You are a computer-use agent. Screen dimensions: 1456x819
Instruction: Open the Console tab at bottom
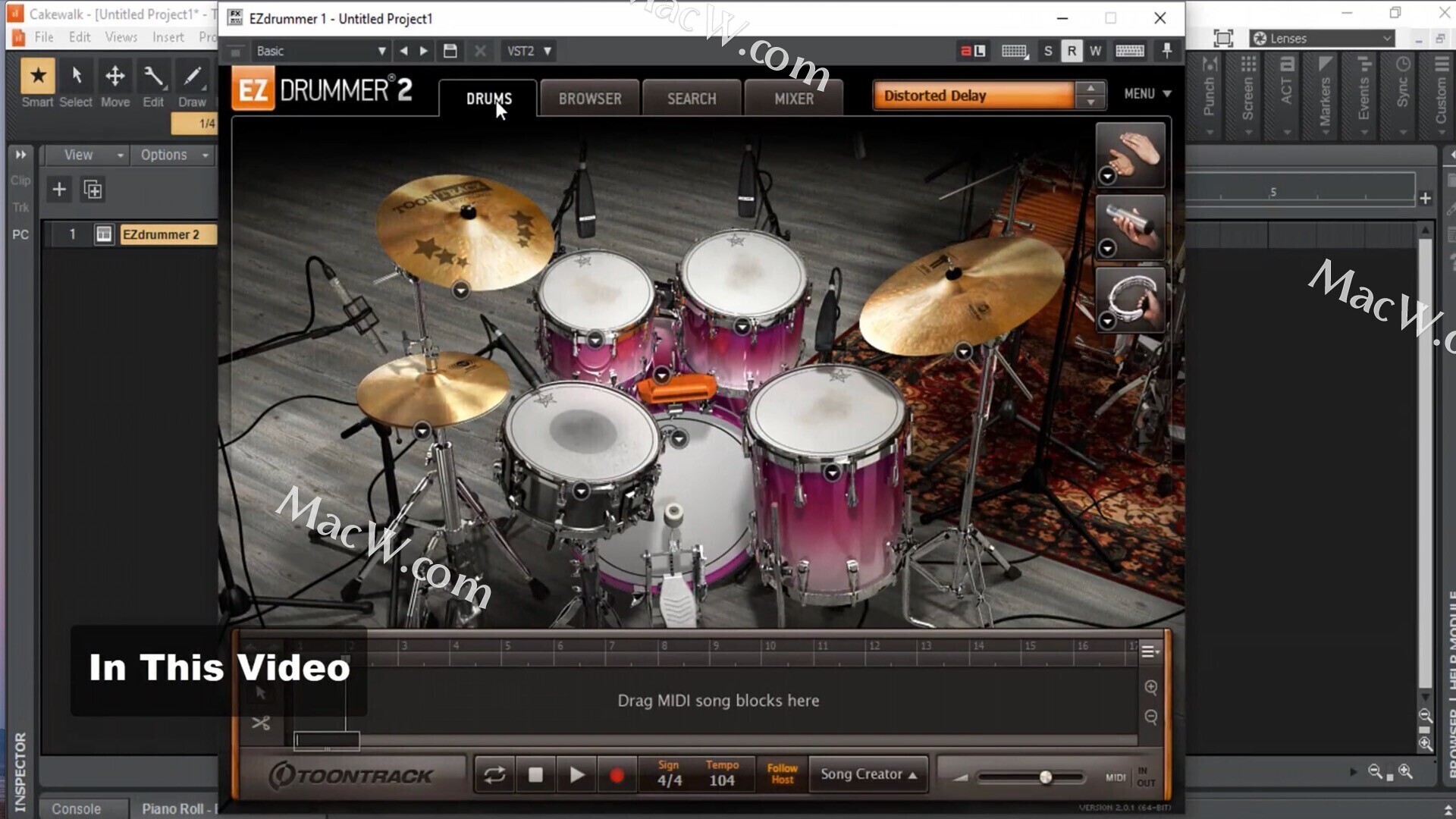pyautogui.click(x=77, y=809)
